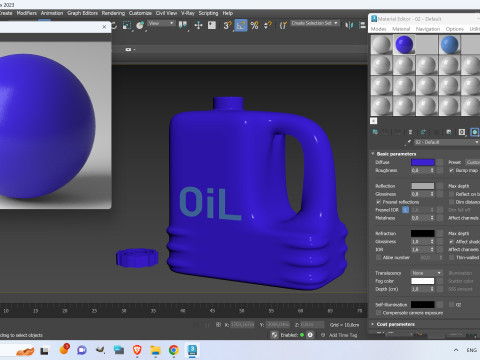The height and width of the screenshot is (360, 480).
Task: Click the eyedropper Pick Material icon
Action: 408,142
